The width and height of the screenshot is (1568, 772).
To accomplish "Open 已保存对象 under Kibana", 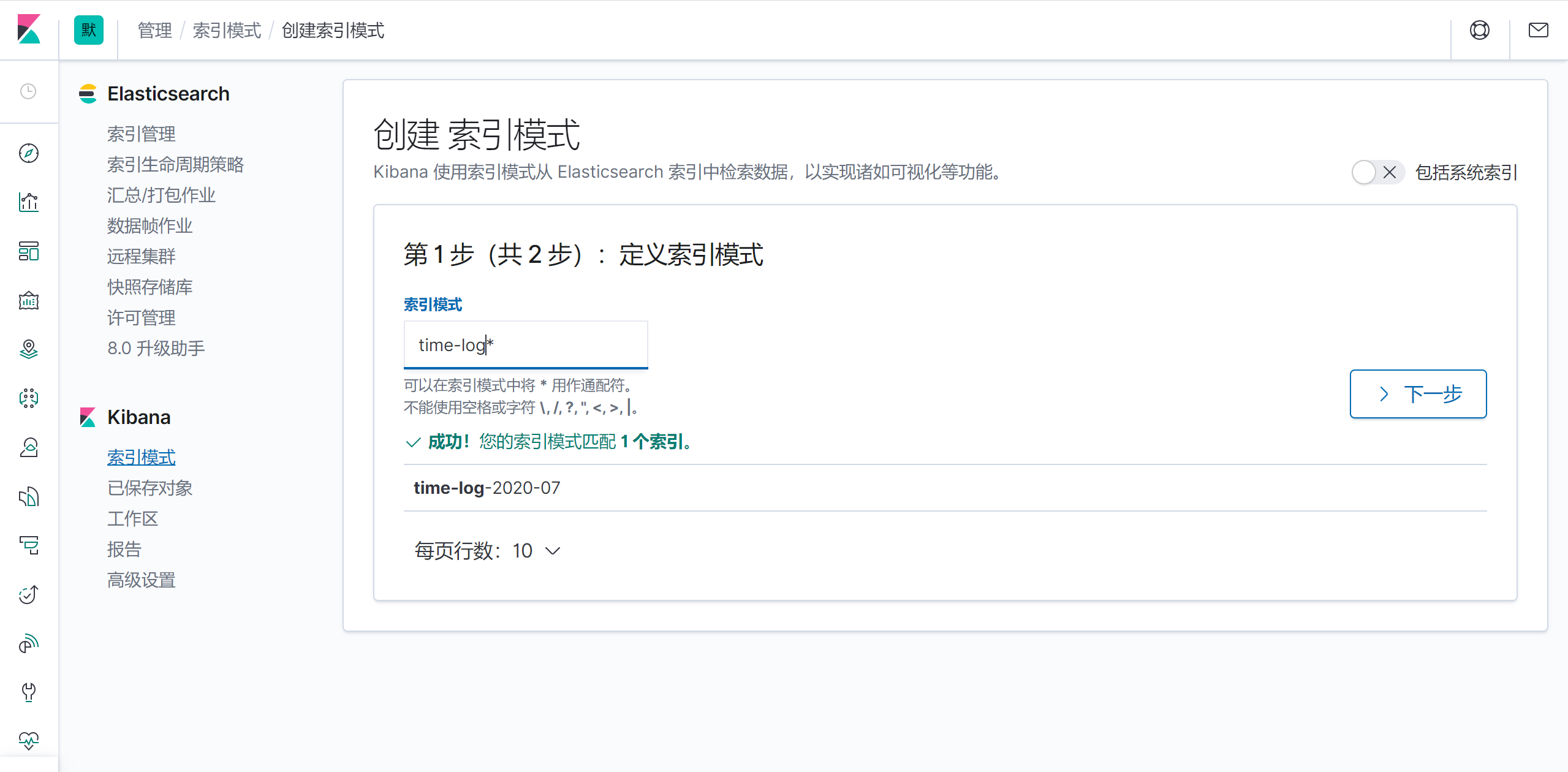I will click(150, 488).
